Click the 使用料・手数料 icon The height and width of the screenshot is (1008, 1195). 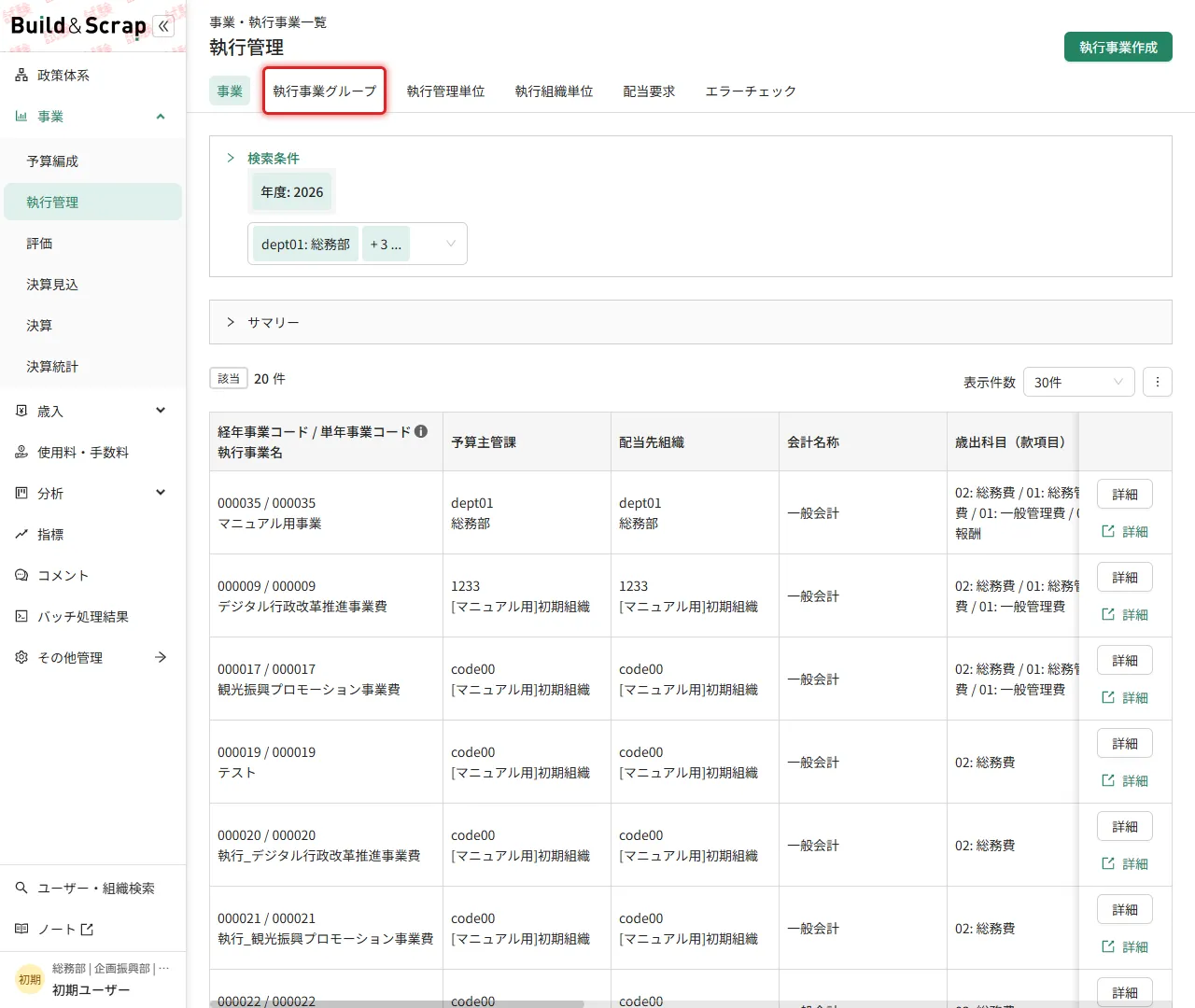click(21, 452)
